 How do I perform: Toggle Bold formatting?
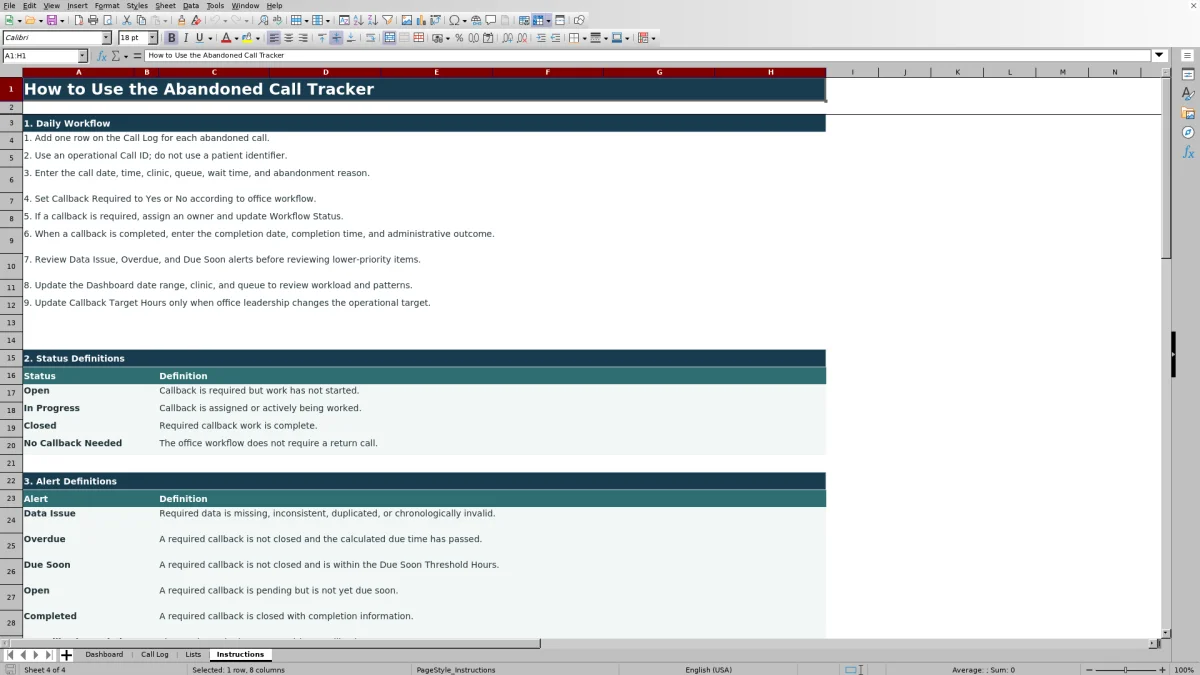click(x=171, y=38)
